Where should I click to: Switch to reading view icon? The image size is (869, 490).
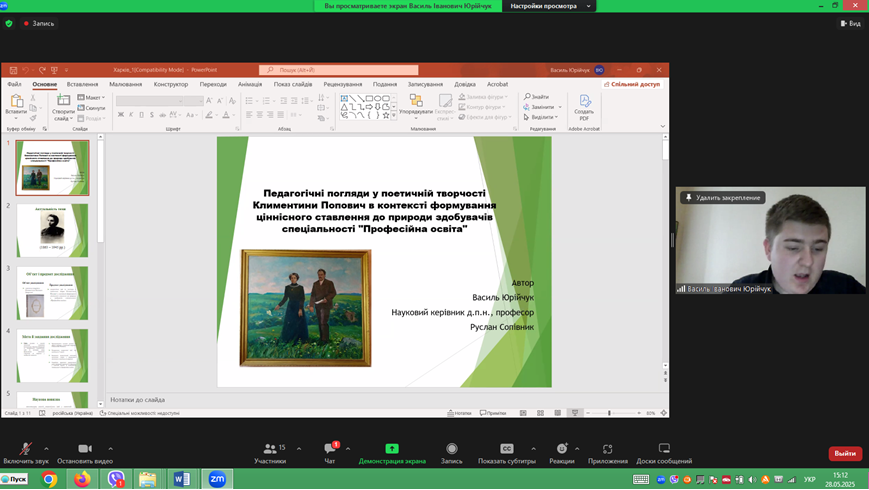coord(558,413)
